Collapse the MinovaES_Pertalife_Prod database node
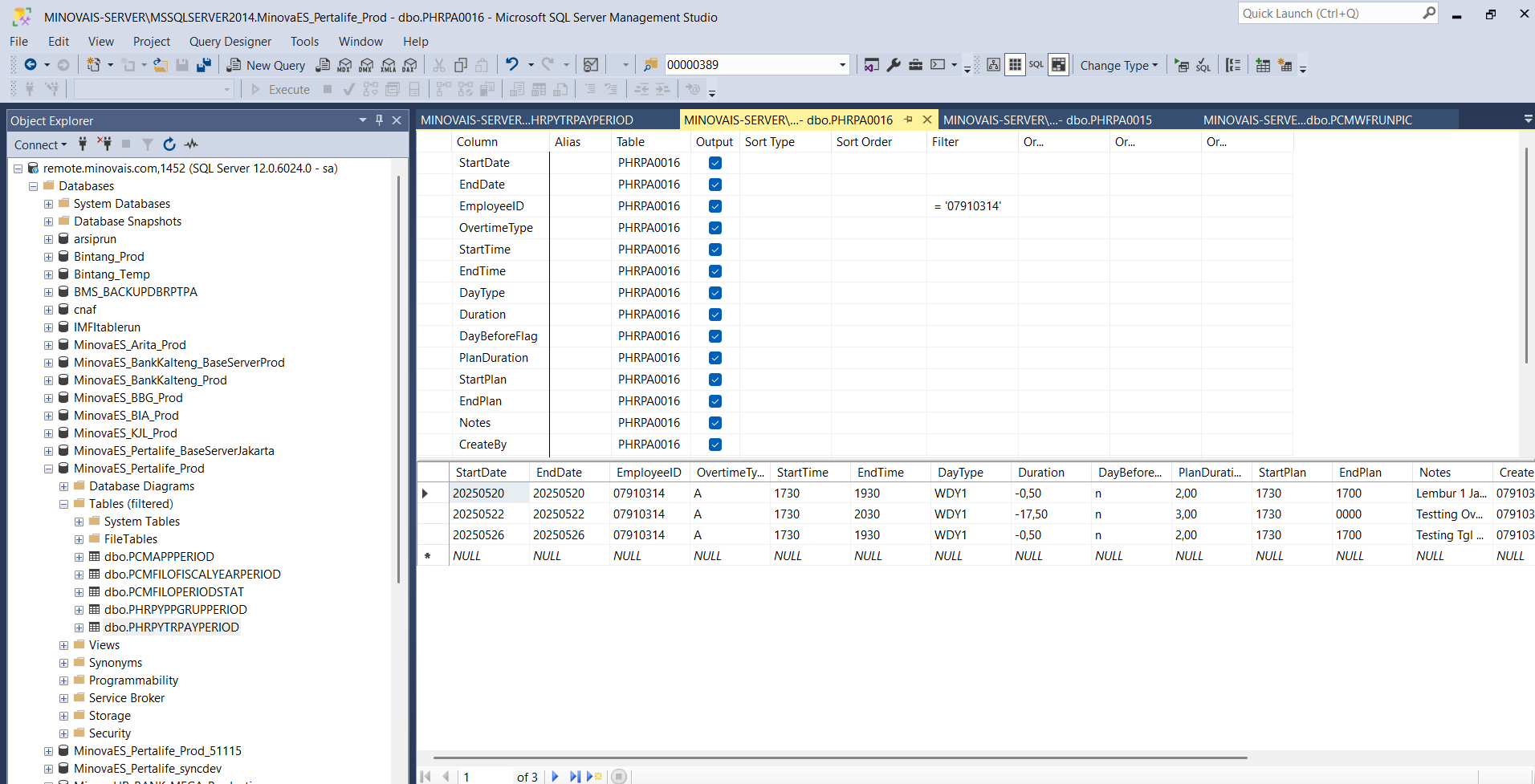The image size is (1535, 784). click(x=49, y=469)
